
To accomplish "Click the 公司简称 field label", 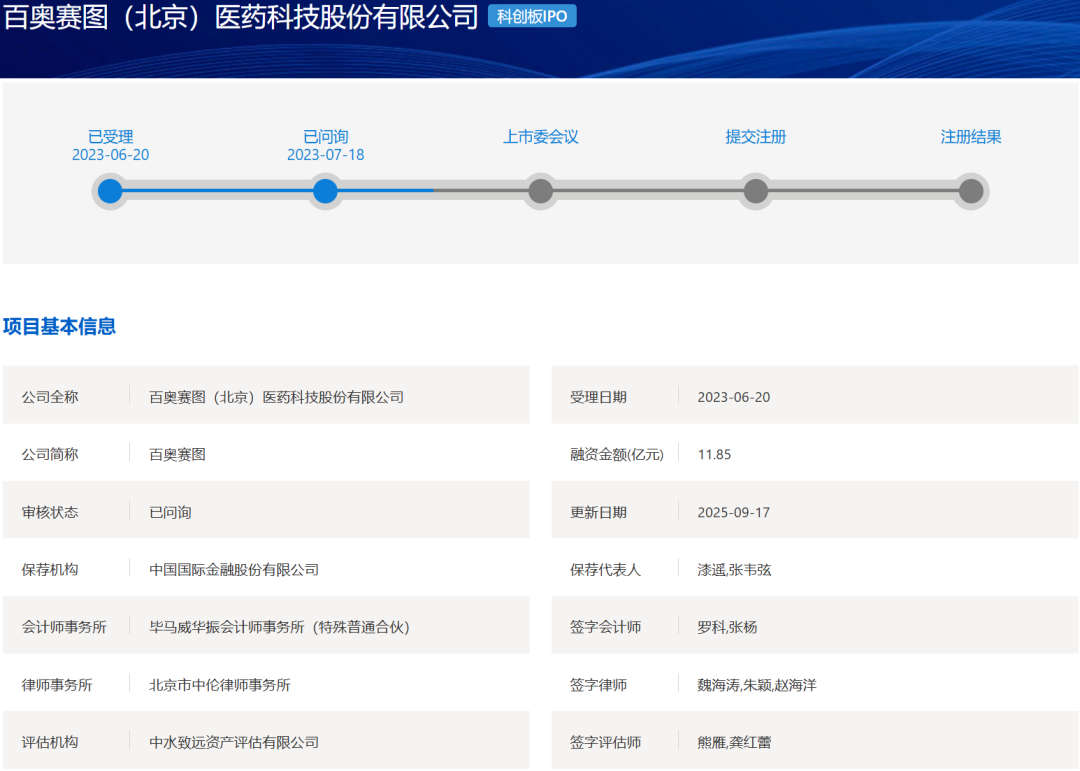I will tap(50, 454).
